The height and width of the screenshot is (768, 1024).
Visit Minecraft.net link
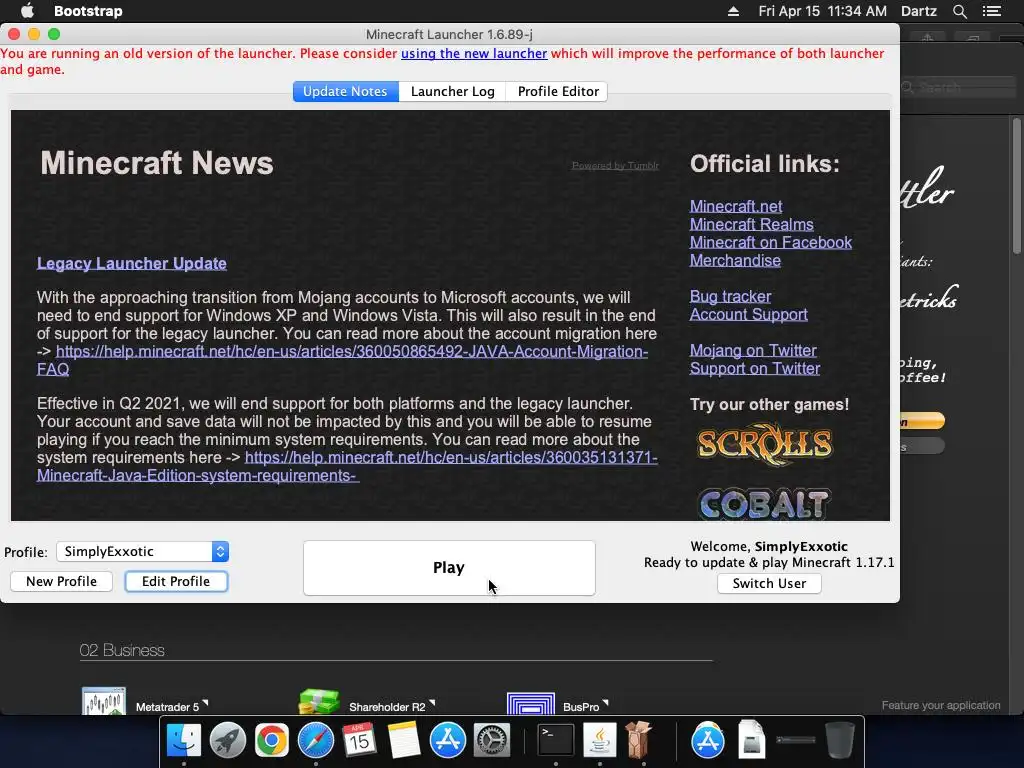[736, 206]
